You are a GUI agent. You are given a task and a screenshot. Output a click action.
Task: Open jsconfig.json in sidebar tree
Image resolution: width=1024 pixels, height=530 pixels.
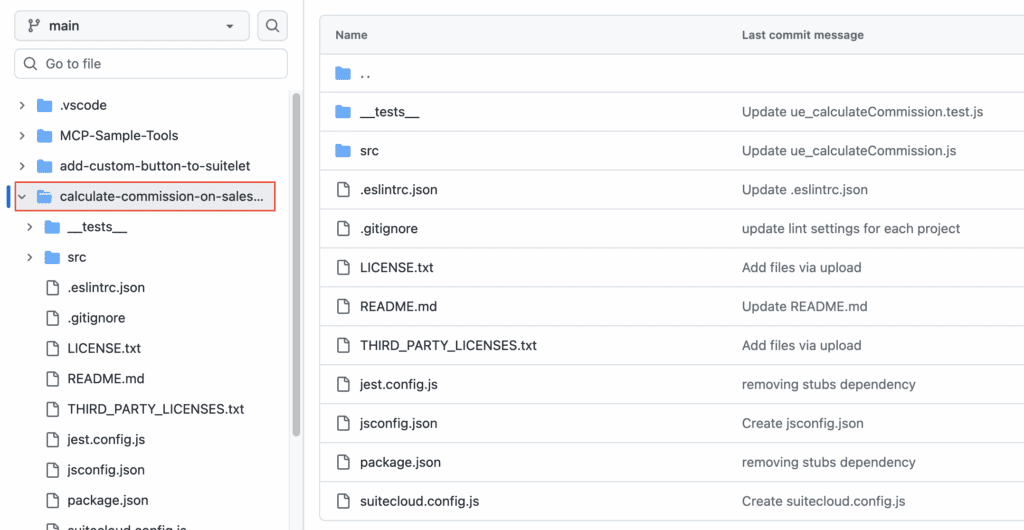[106, 470]
